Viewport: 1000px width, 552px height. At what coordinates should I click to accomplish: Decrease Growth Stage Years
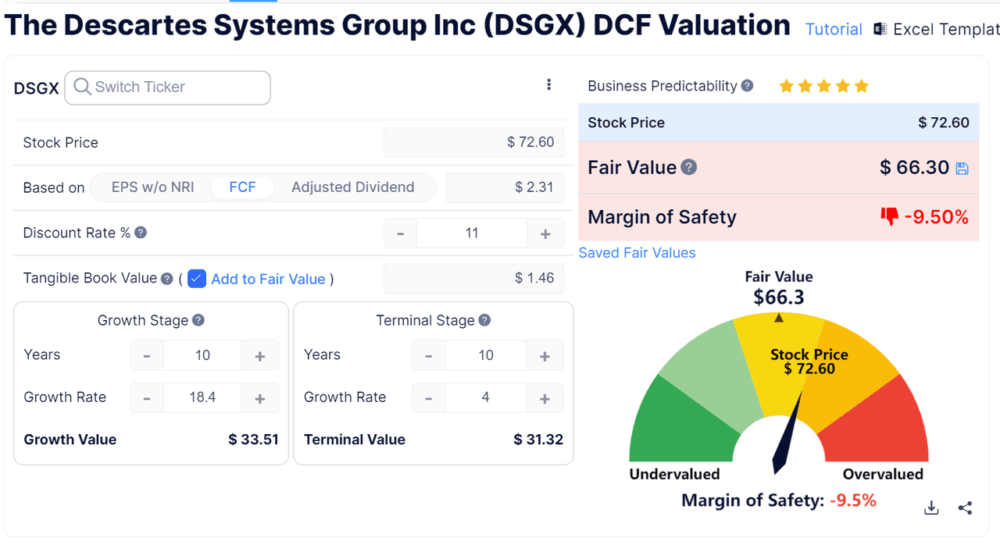(x=147, y=356)
